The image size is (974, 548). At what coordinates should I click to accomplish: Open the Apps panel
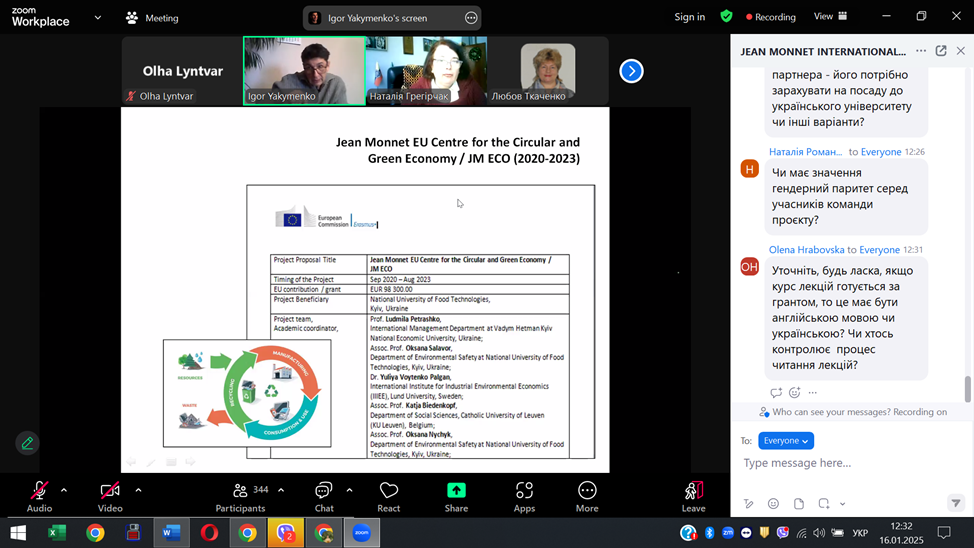[524, 491]
